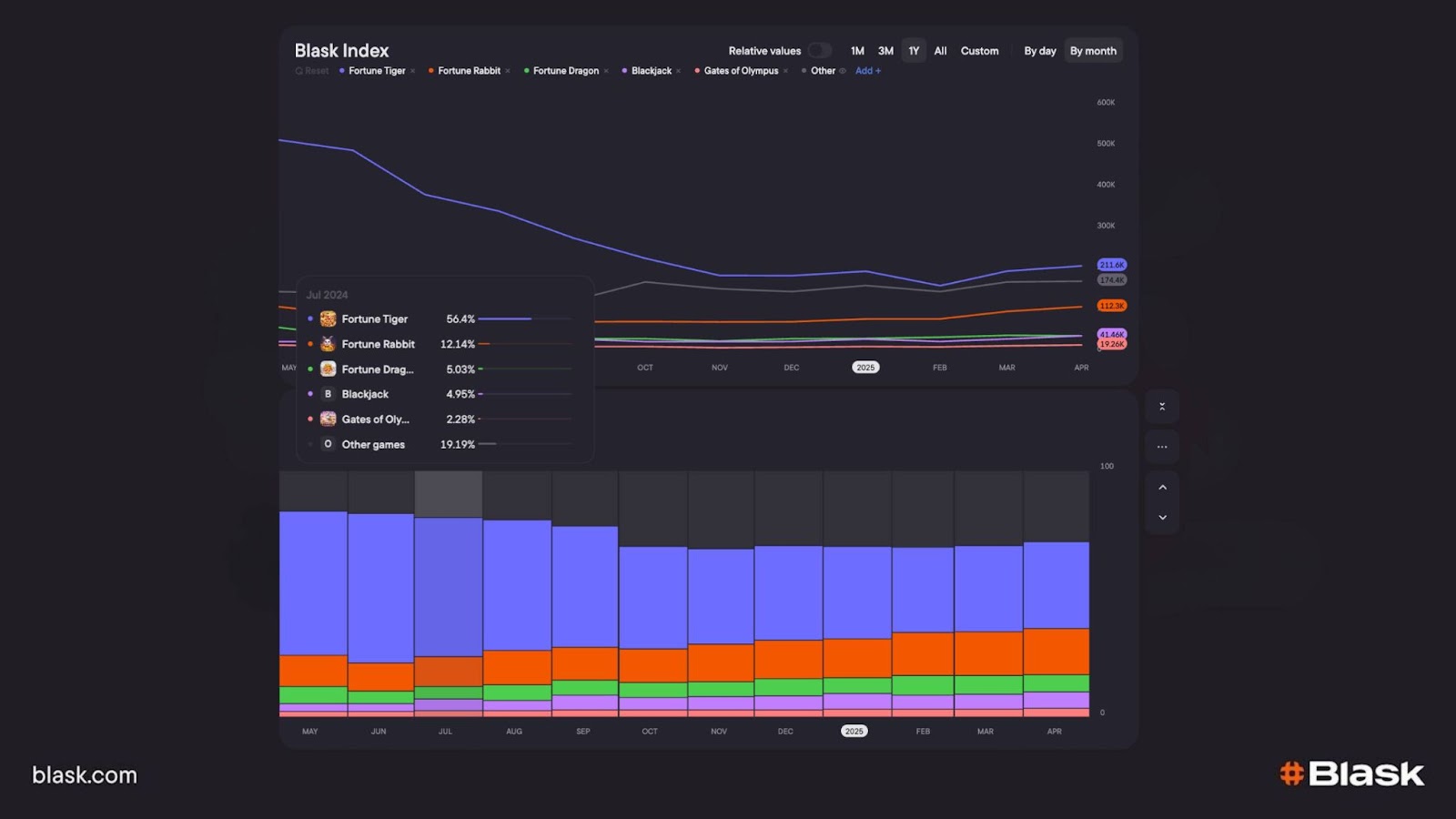Click Add + to add a game

(x=868, y=71)
